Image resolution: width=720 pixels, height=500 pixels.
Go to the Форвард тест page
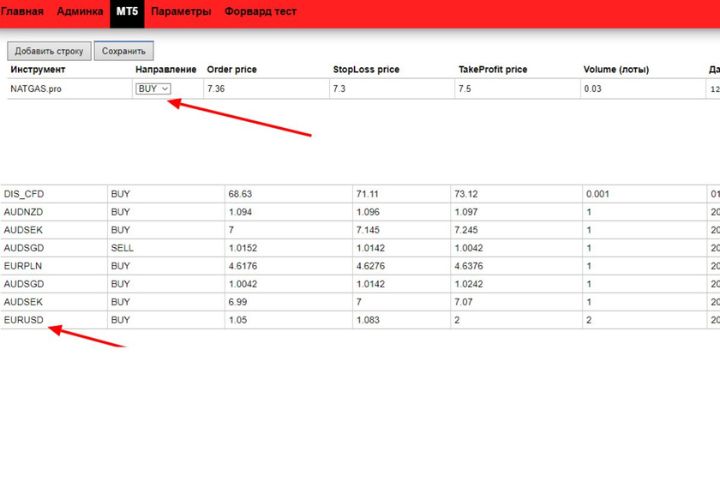260,11
